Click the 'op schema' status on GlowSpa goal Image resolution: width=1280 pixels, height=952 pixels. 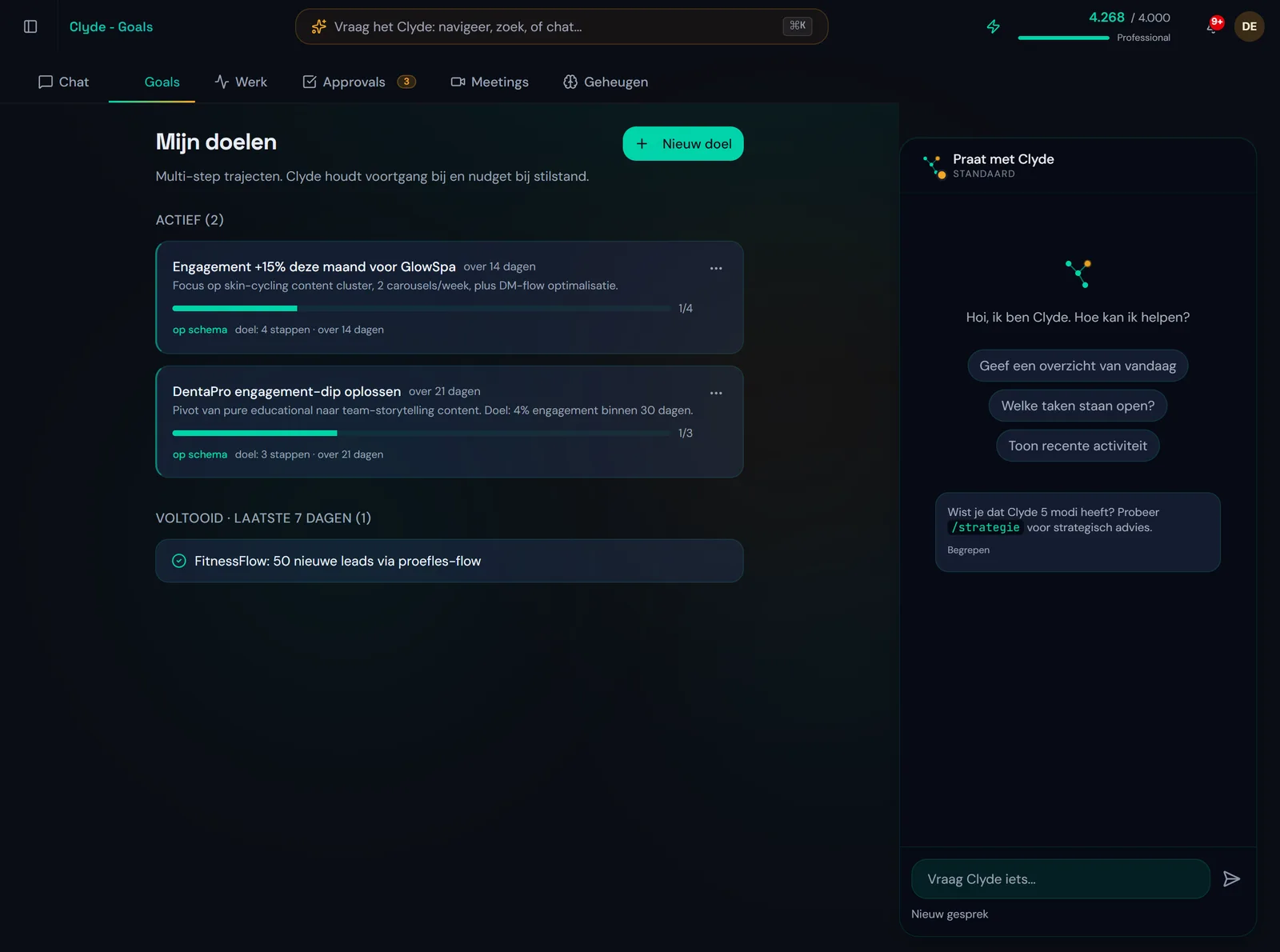[200, 330]
